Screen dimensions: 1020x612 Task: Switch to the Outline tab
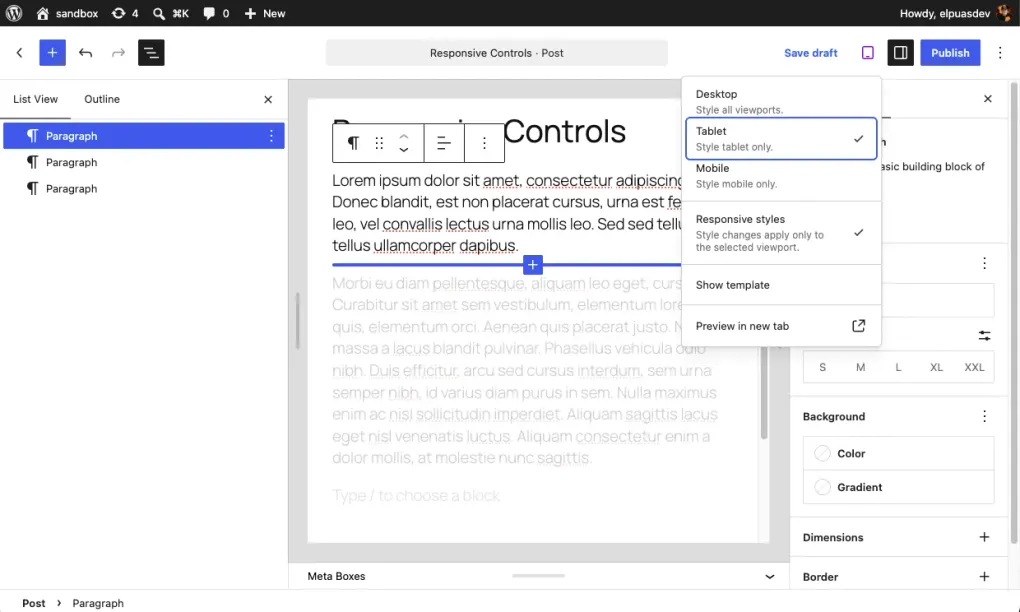tap(102, 99)
